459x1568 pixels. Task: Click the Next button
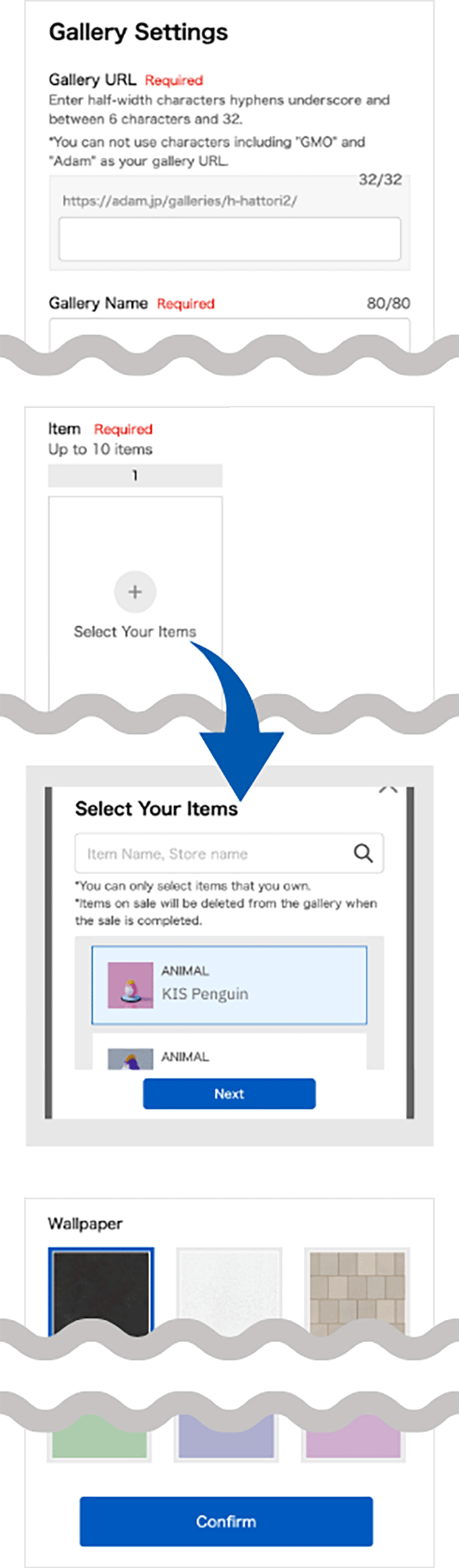[x=230, y=1093]
